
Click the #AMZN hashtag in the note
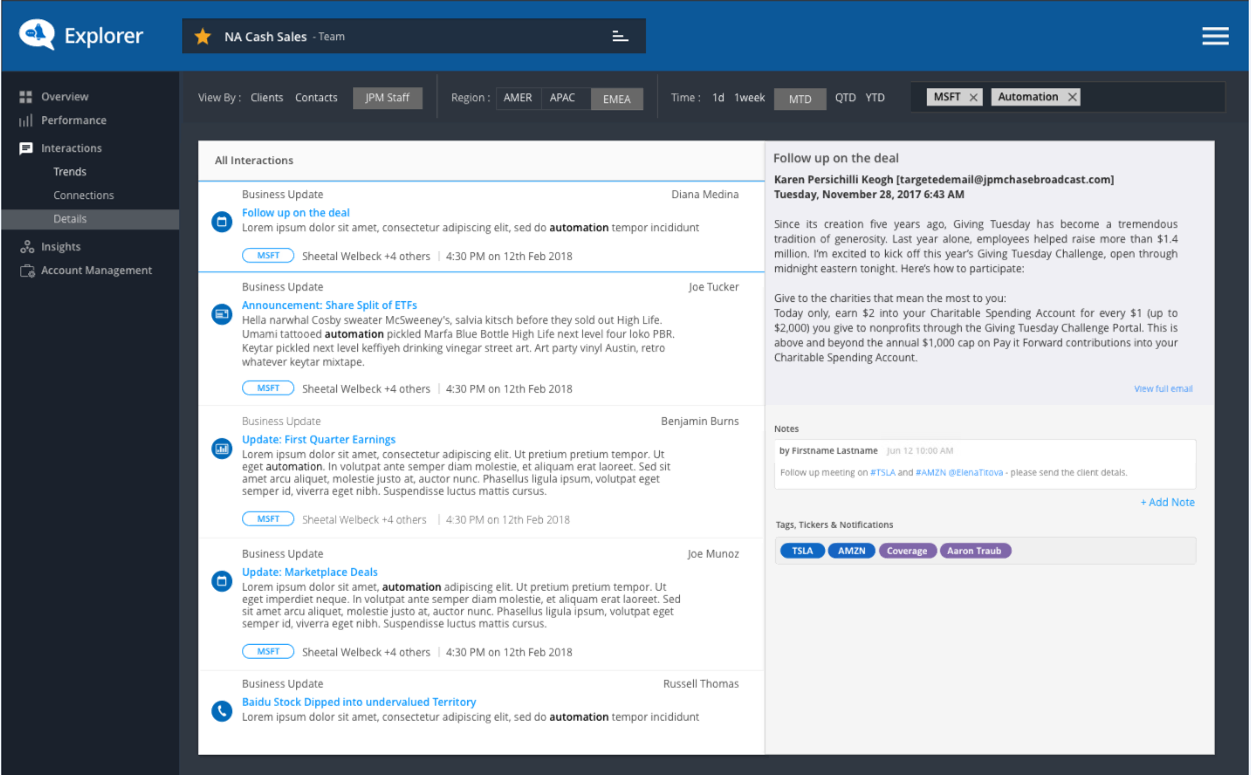(x=929, y=473)
